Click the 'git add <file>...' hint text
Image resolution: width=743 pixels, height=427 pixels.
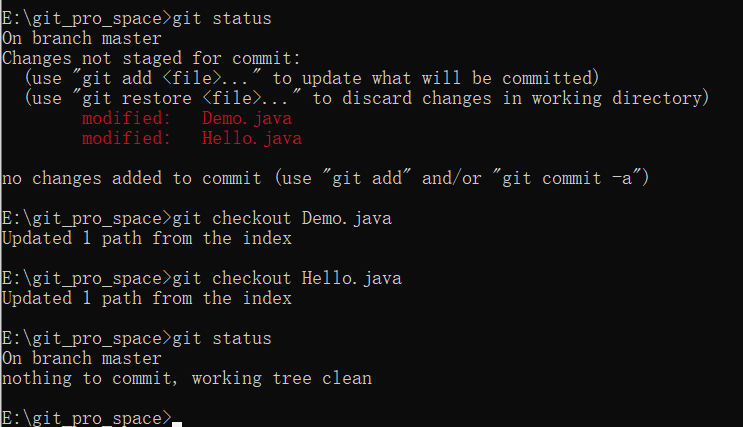[x=171, y=78]
